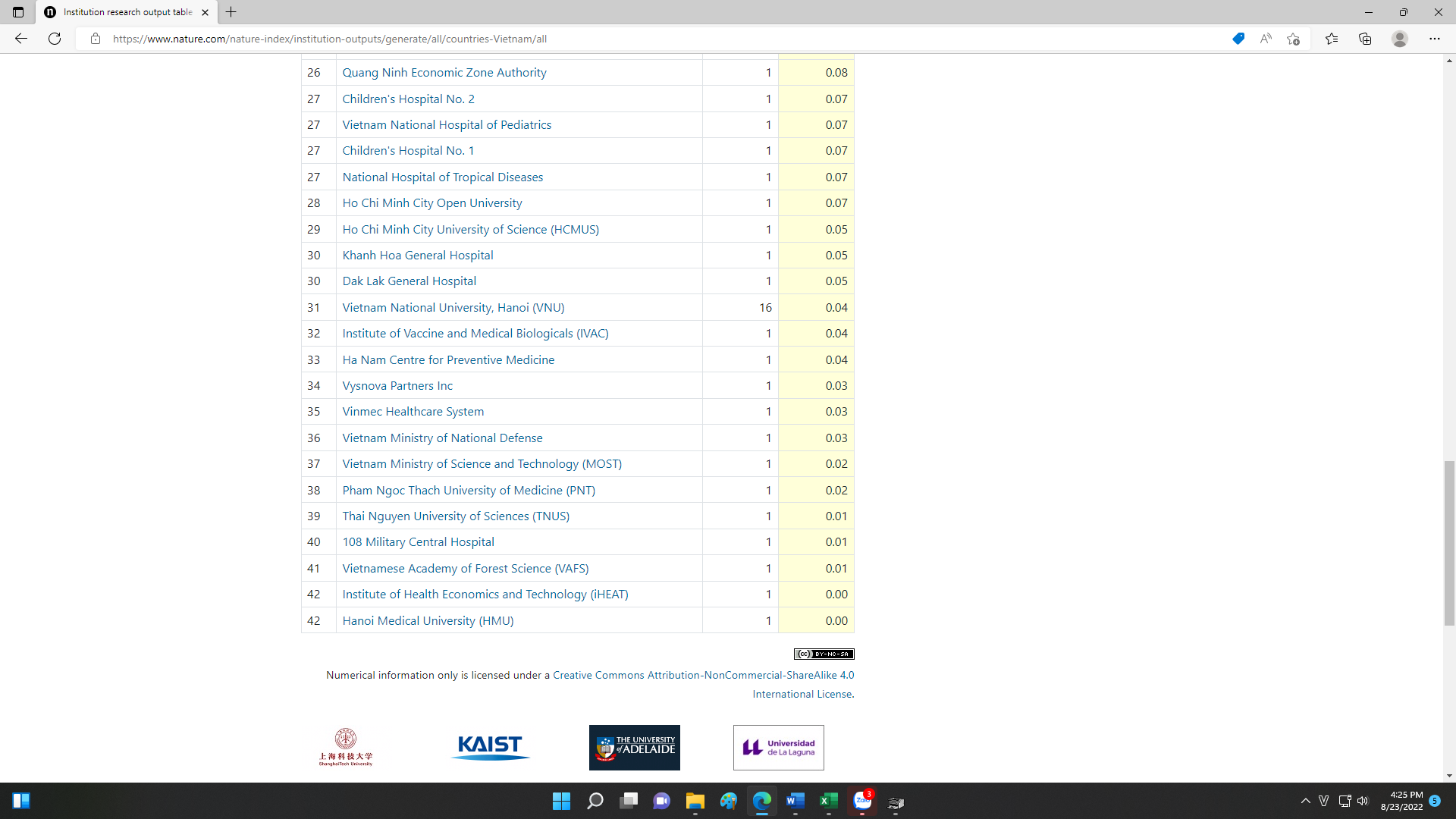Open the tab actions menu button

click(x=18, y=12)
